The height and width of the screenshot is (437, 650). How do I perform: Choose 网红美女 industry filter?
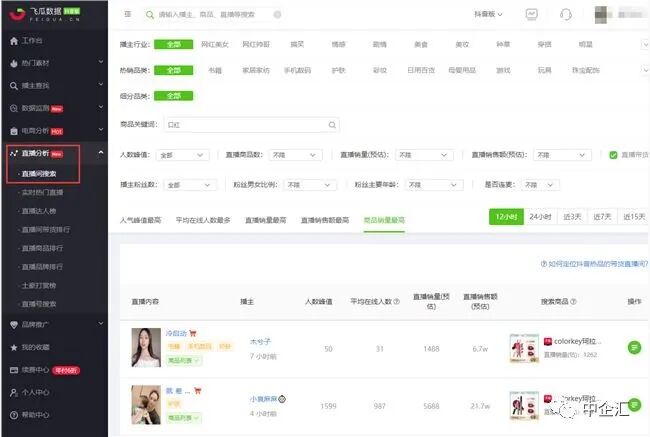click(x=215, y=44)
